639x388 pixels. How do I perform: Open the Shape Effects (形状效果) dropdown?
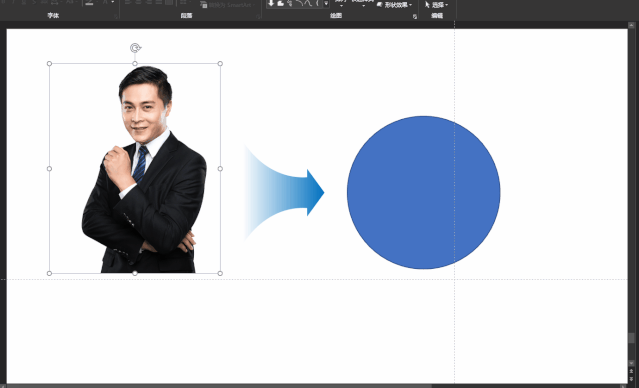click(394, 5)
